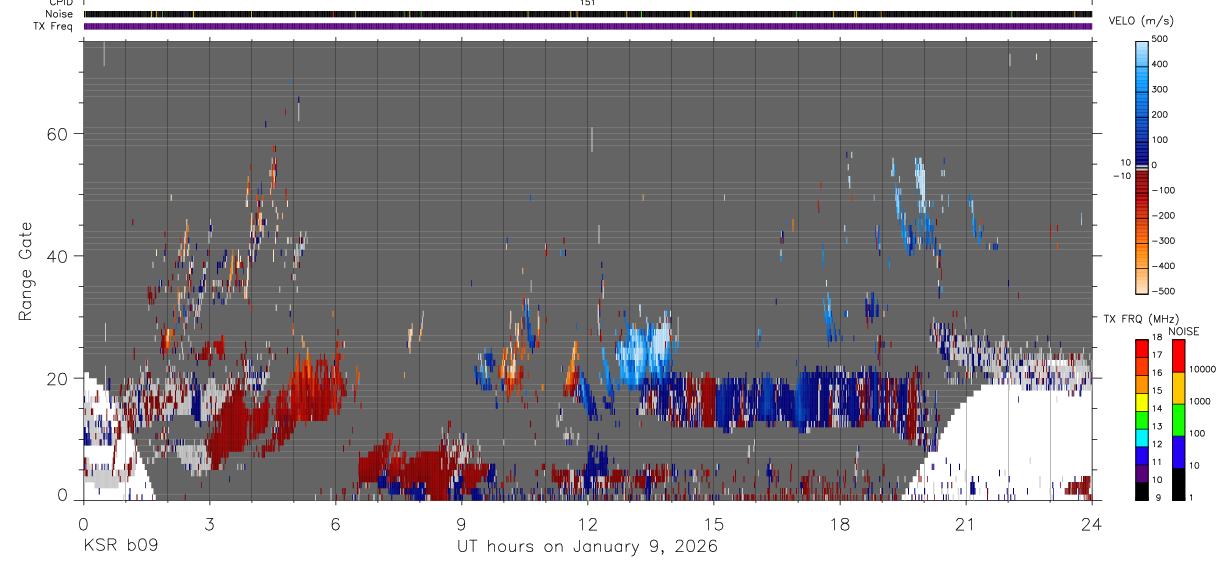
Task: Click the green segment of NOISE color bar
Action: (1180, 420)
